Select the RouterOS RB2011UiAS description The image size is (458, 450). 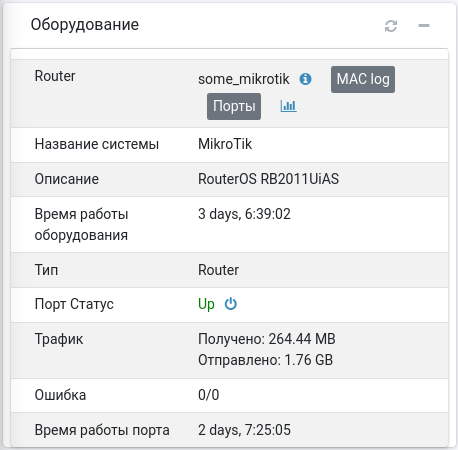click(268, 179)
